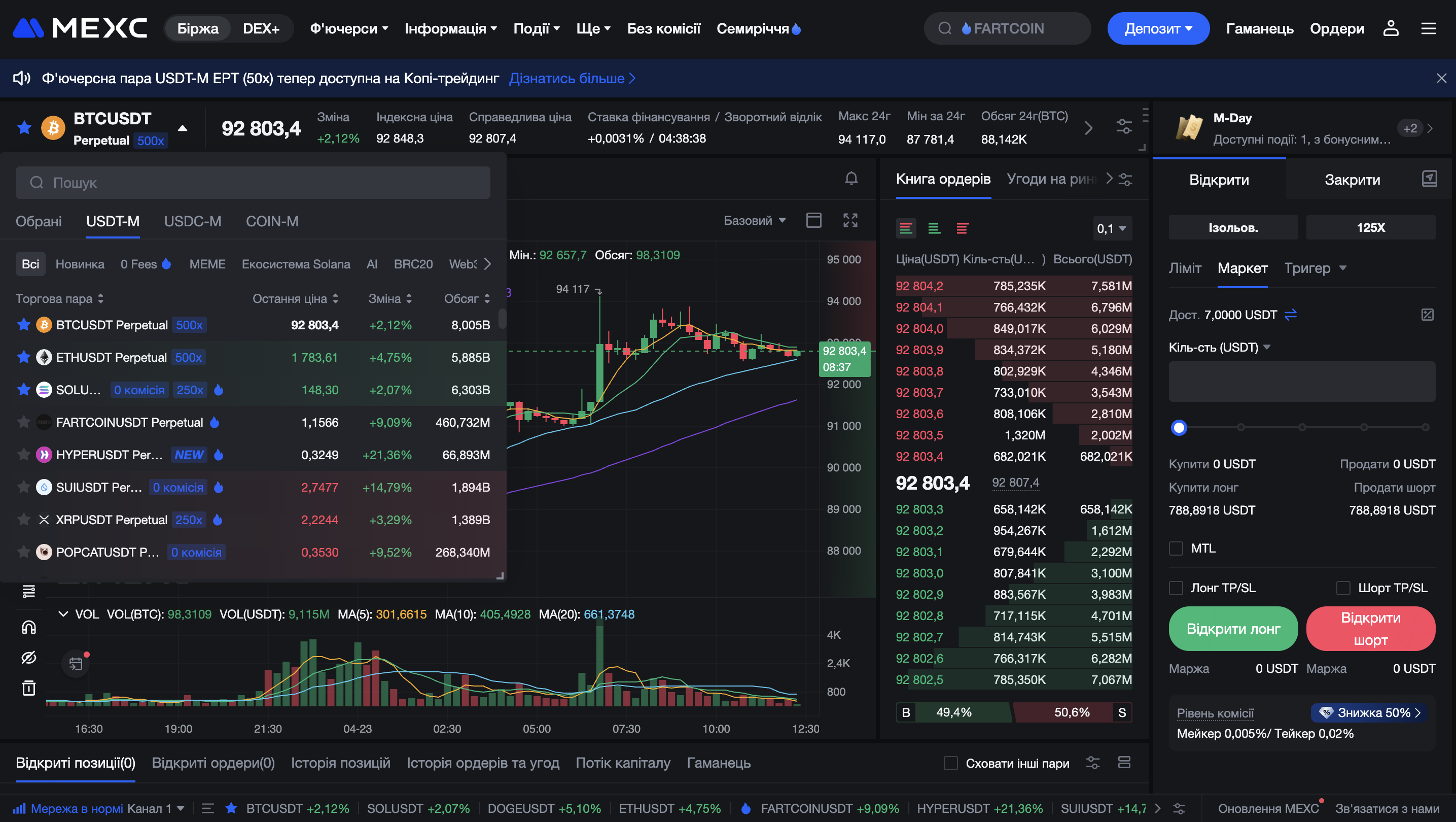Image resolution: width=1456 pixels, height=822 pixels.
Task: Check the Сховати інші пари checkbox
Action: coord(951,763)
